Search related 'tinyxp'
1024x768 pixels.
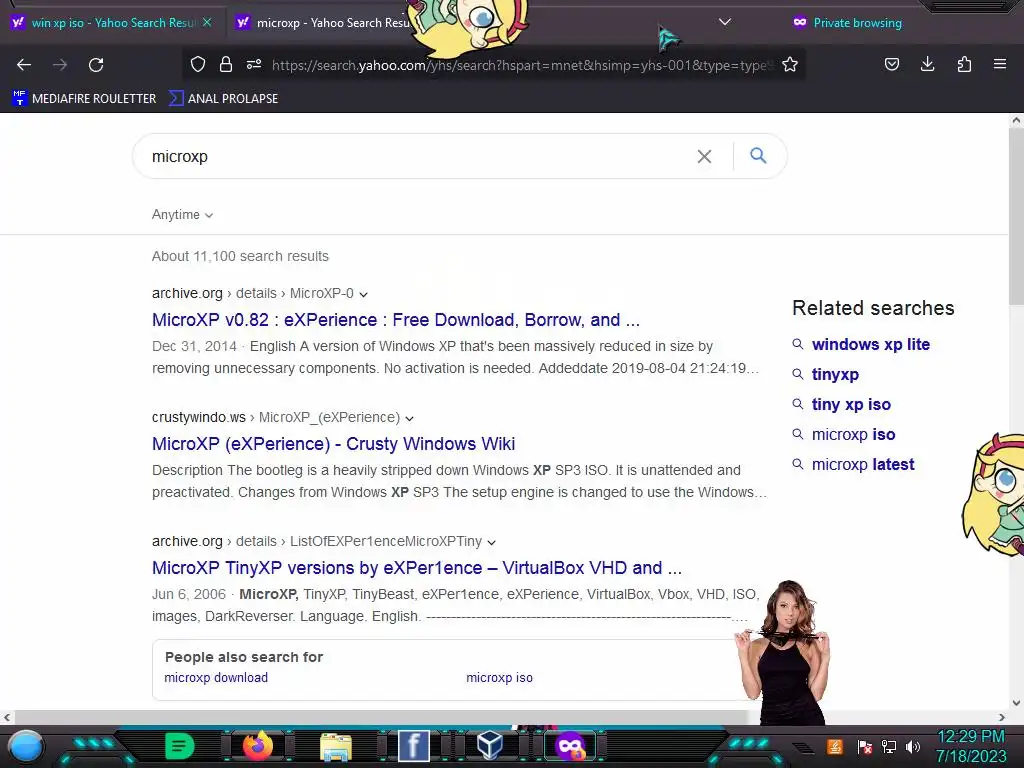[835, 374]
